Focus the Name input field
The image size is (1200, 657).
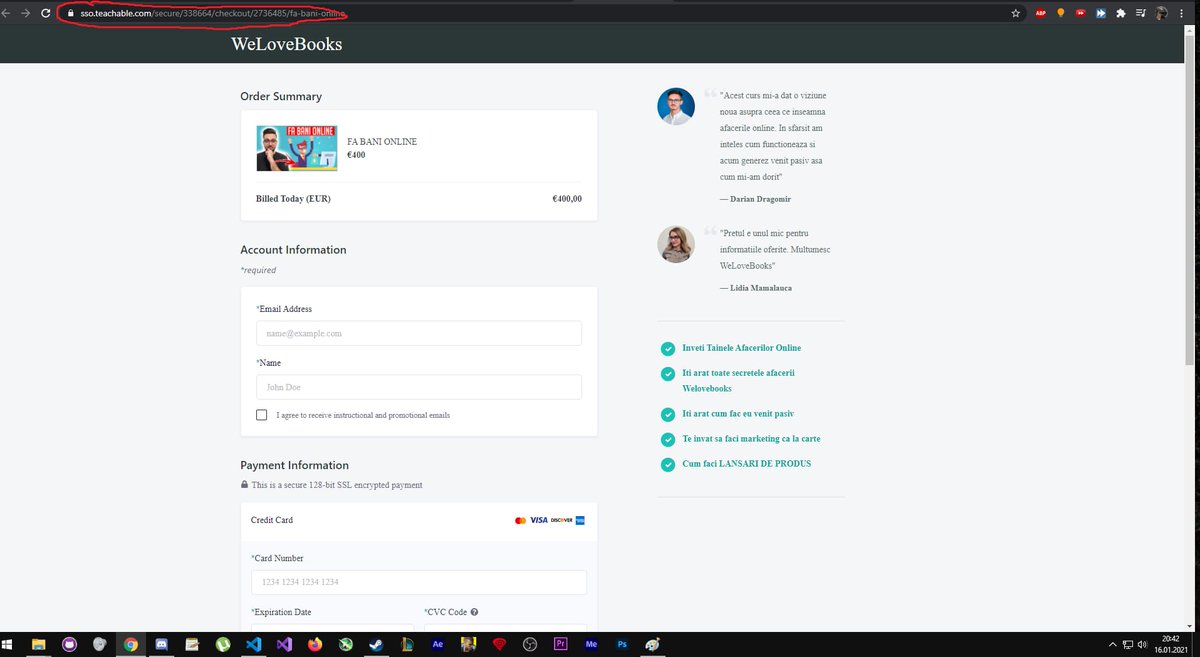click(x=419, y=387)
